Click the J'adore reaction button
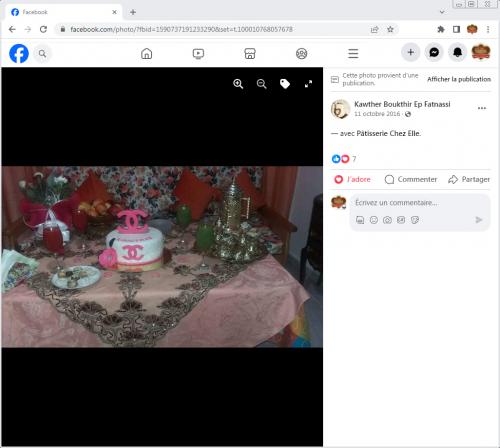The height and width of the screenshot is (448, 500). [x=352, y=179]
